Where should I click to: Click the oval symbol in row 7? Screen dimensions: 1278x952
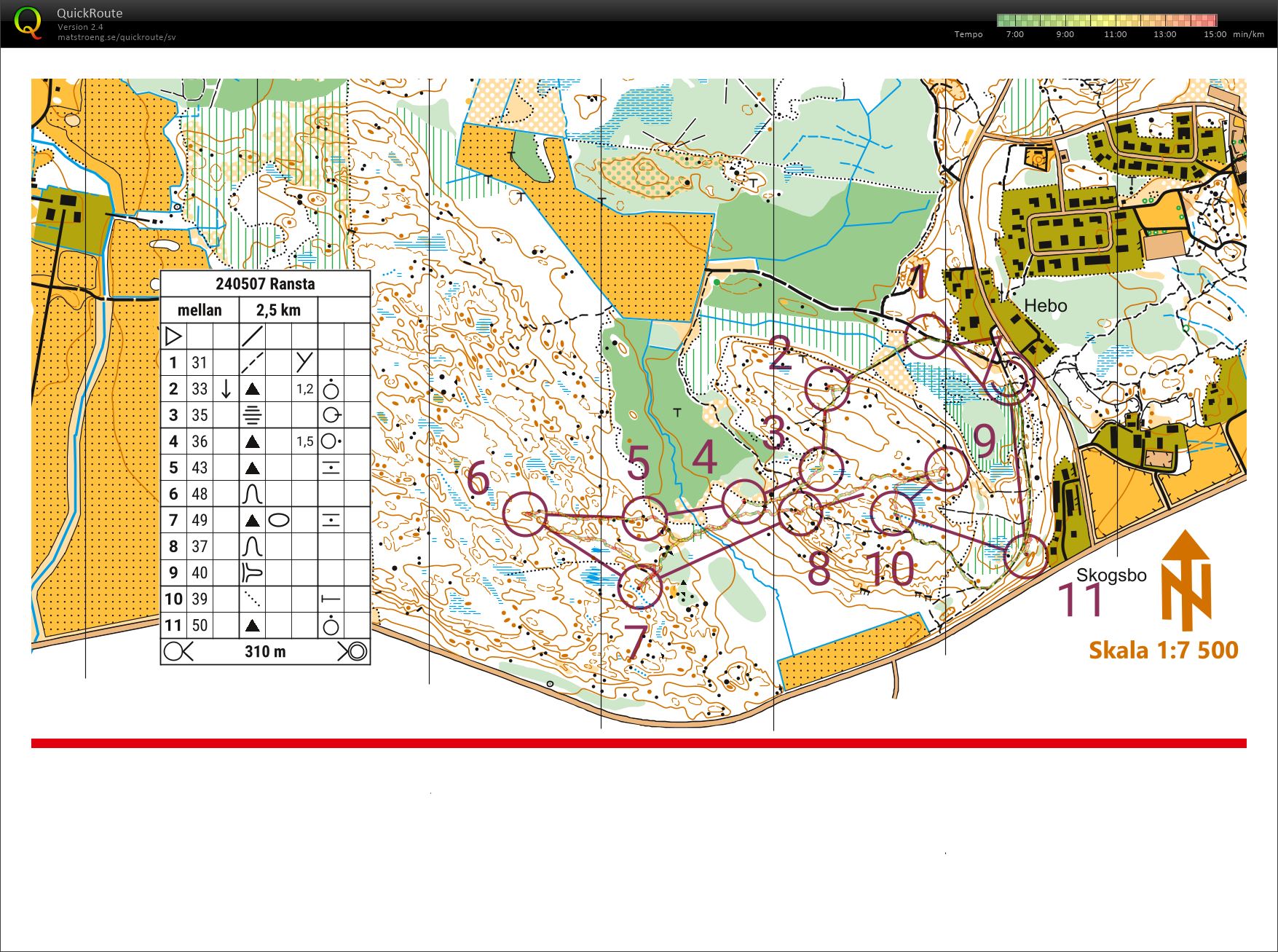pos(279,520)
